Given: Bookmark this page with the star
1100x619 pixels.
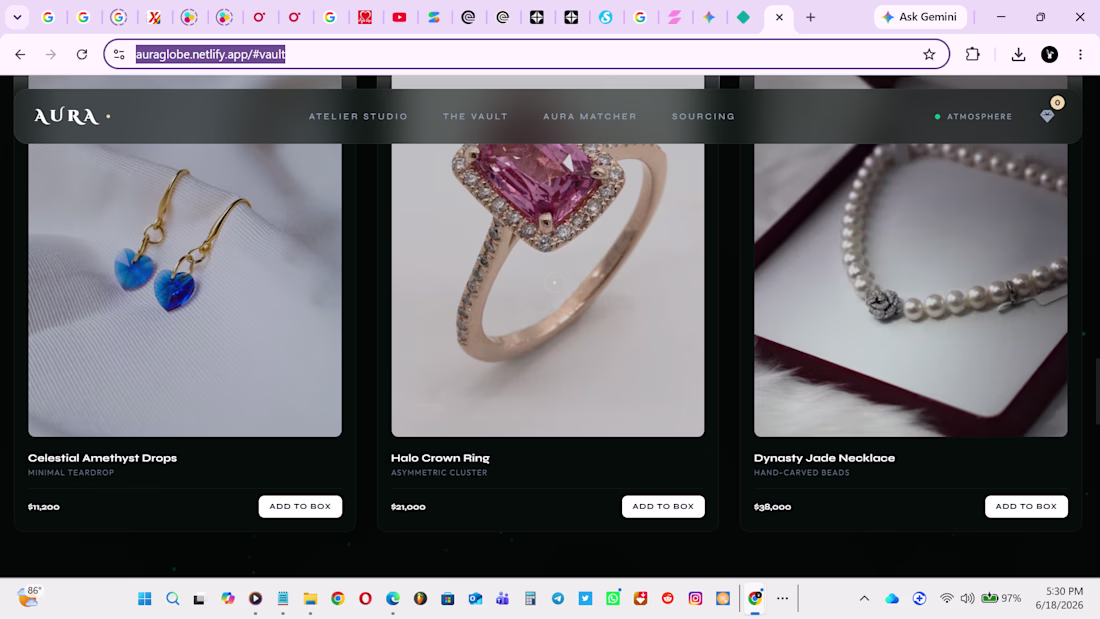Looking at the screenshot, I should 929,54.
